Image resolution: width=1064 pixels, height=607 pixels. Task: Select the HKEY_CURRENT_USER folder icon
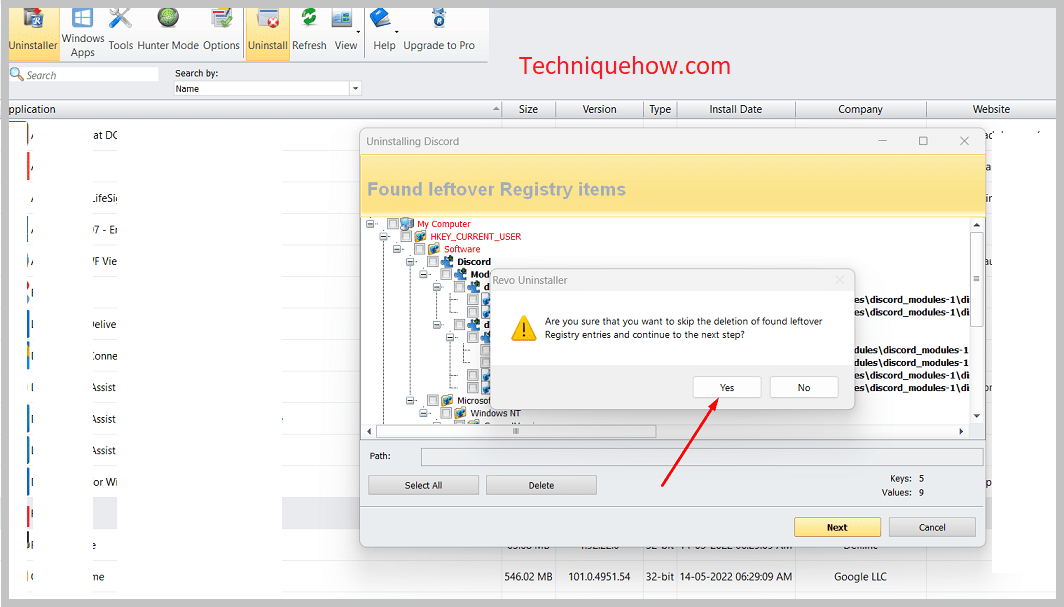421,237
